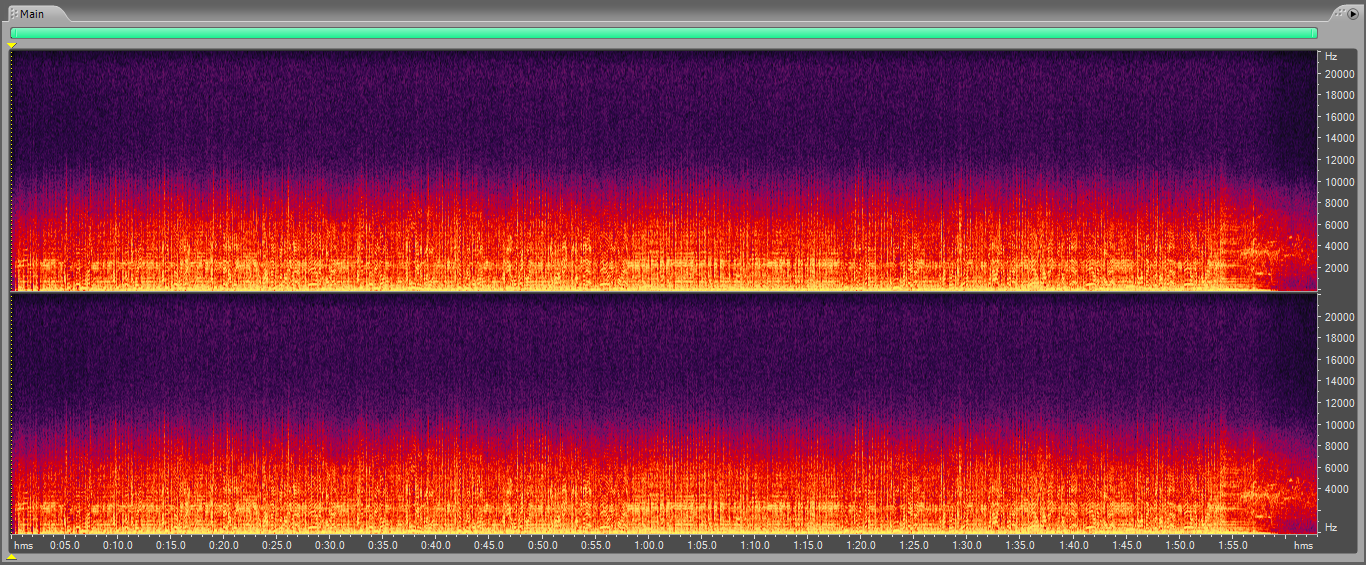Grab the panel gripper dots beside Main

tap(14, 14)
